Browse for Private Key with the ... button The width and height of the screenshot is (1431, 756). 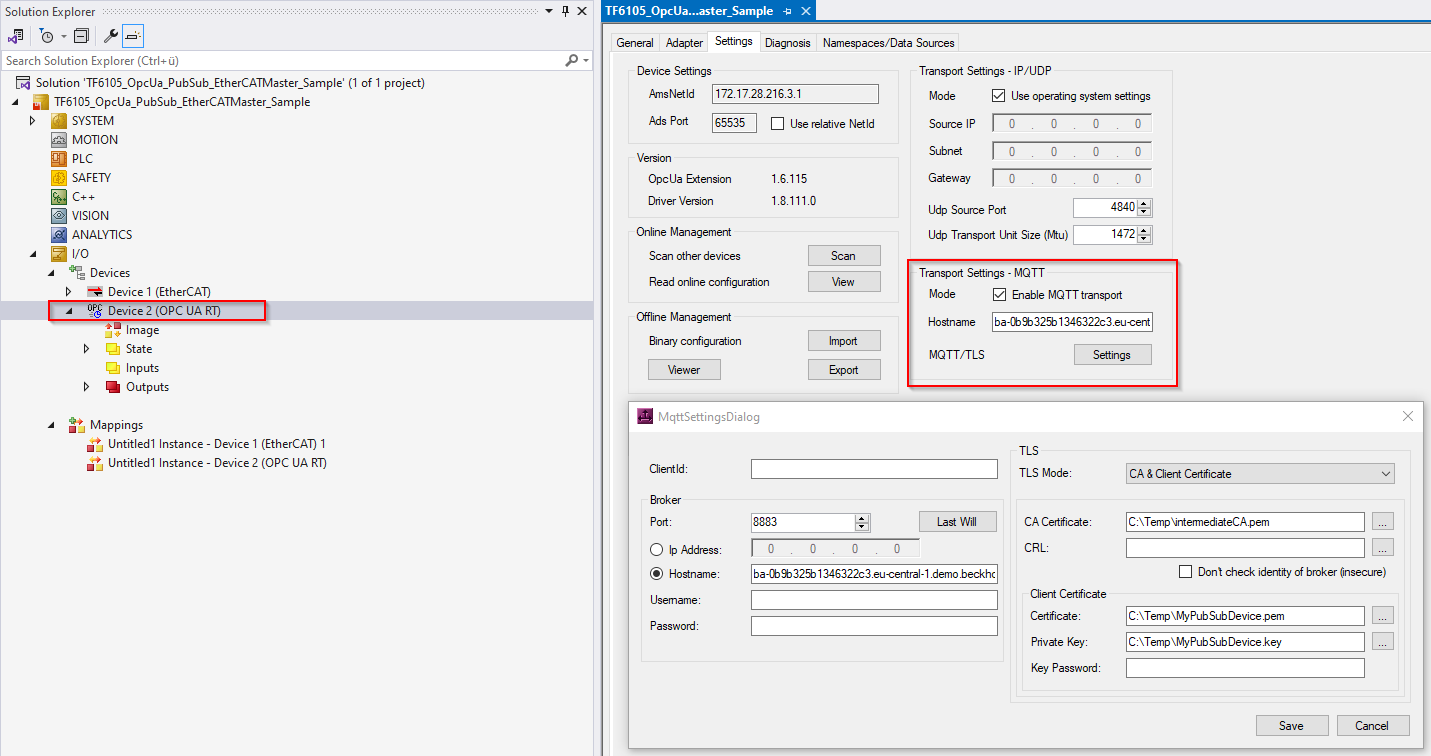pos(1382,642)
